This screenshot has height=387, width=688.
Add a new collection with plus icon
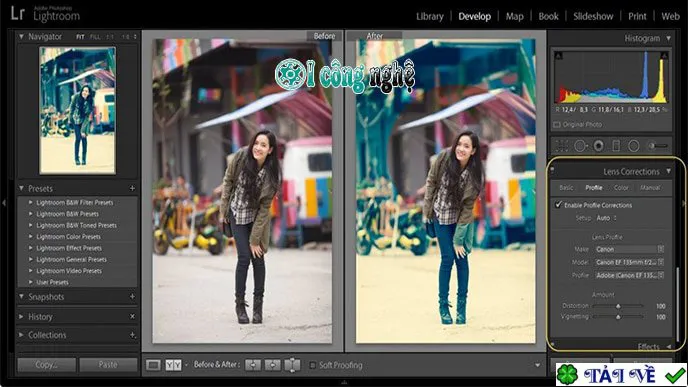[x=133, y=335]
